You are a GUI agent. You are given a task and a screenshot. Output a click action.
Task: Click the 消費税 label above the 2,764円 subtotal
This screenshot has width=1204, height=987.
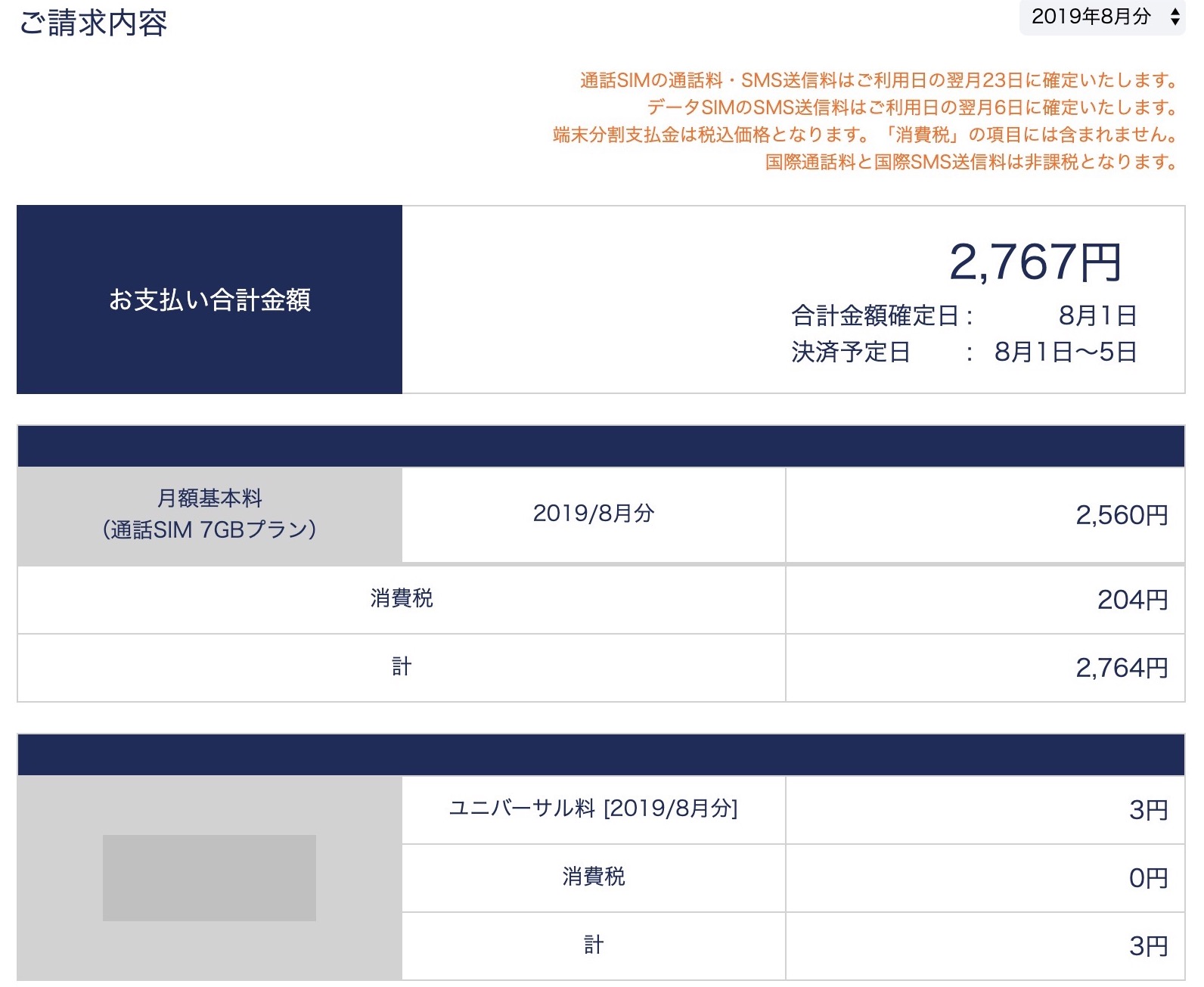[402, 599]
